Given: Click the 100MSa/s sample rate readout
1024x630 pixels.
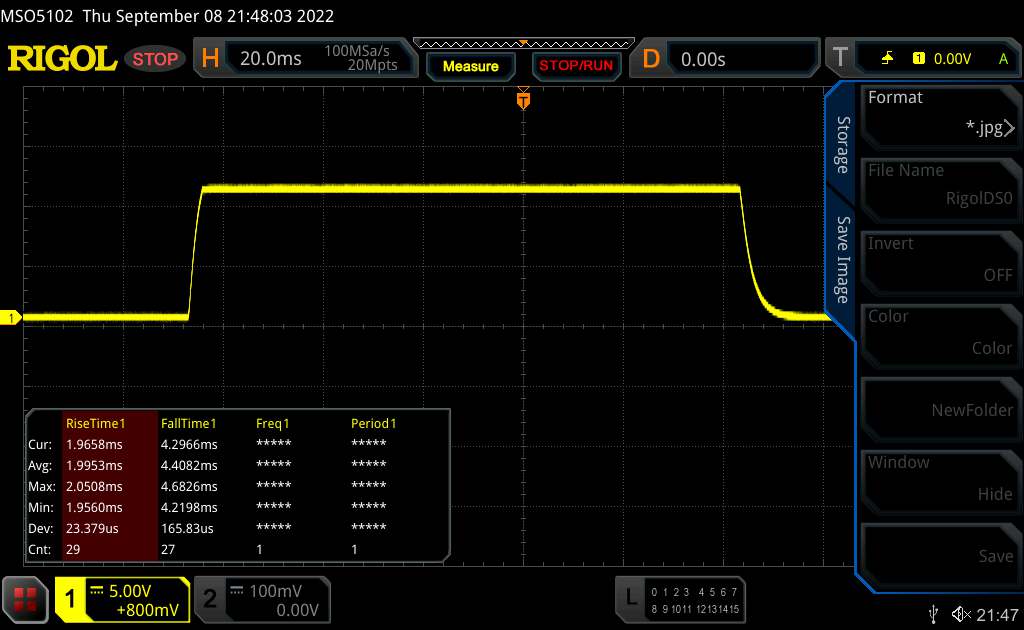Looking at the screenshot, I should coord(357,51).
